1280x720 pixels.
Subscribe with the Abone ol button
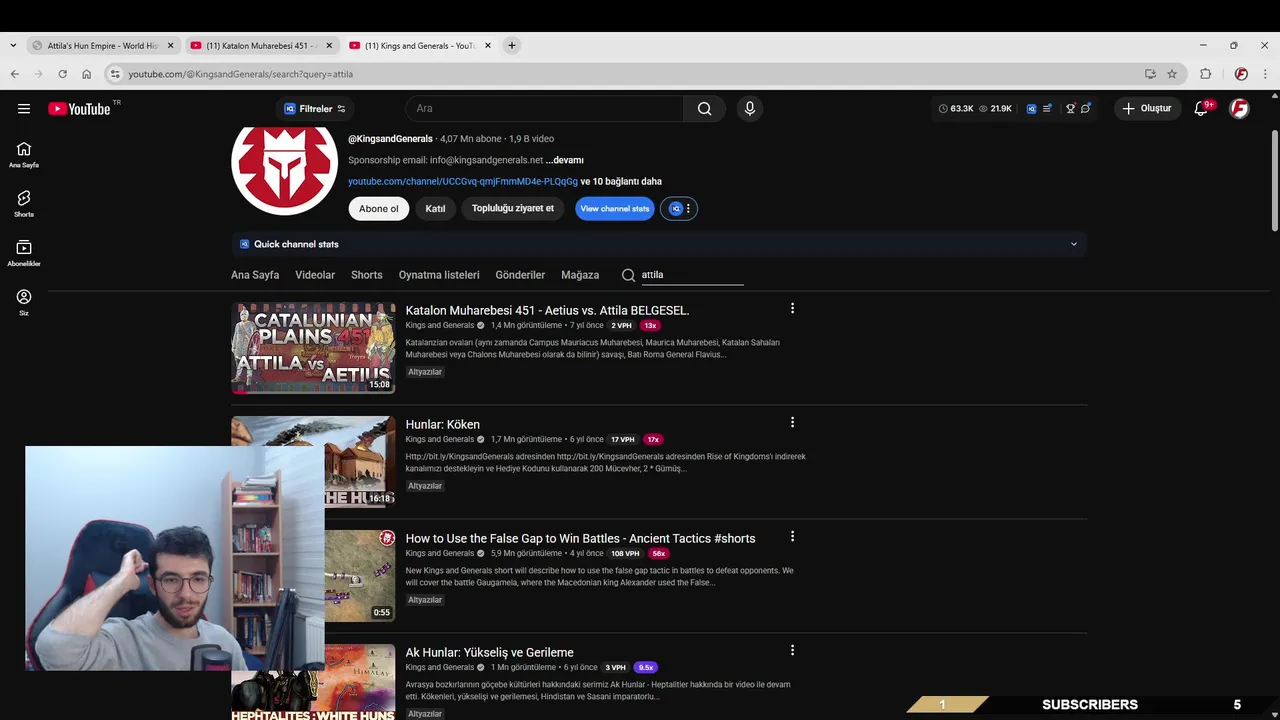click(379, 209)
